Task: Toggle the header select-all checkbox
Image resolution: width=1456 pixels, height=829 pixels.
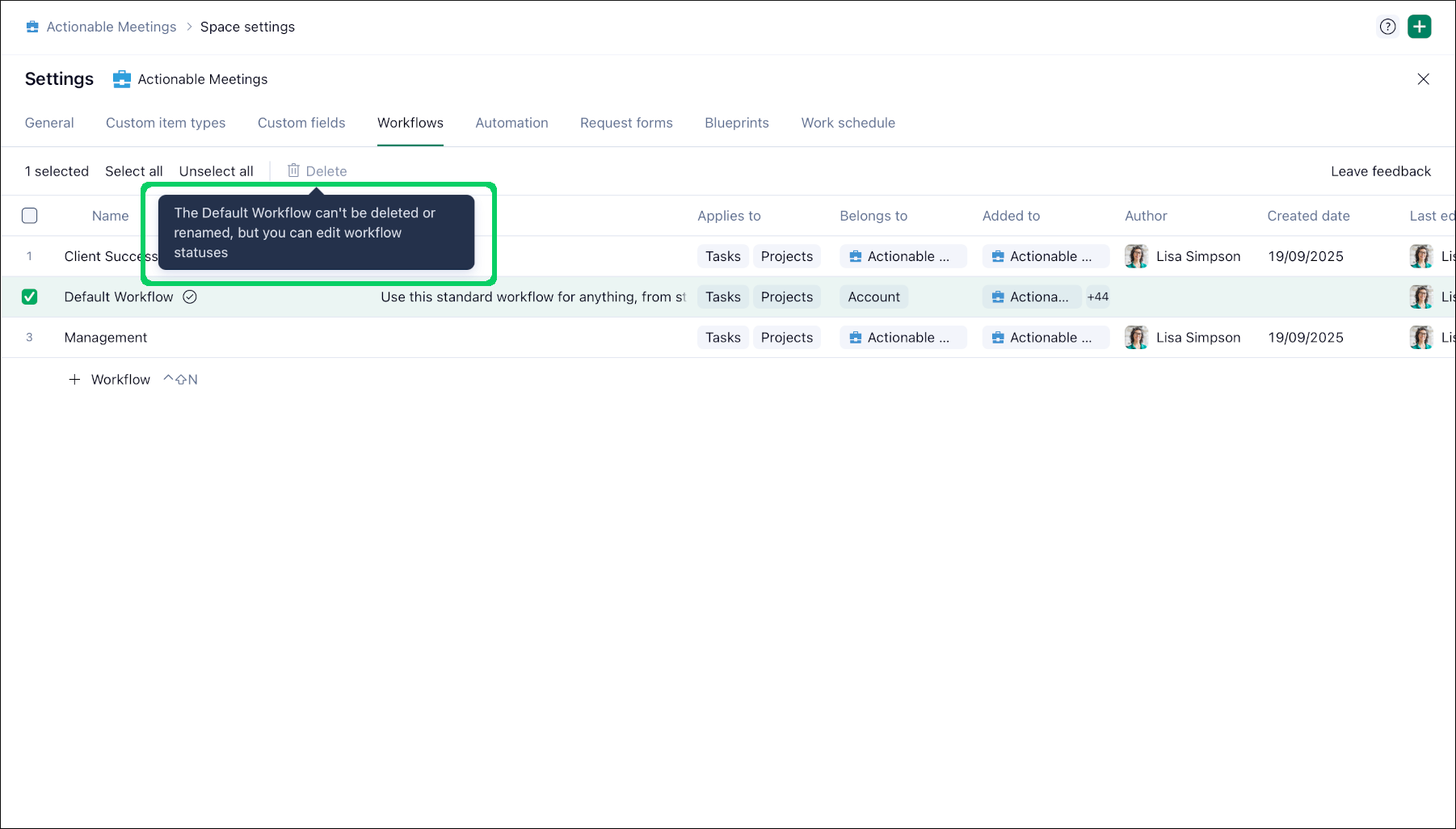Action: pyautogui.click(x=30, y=216)
